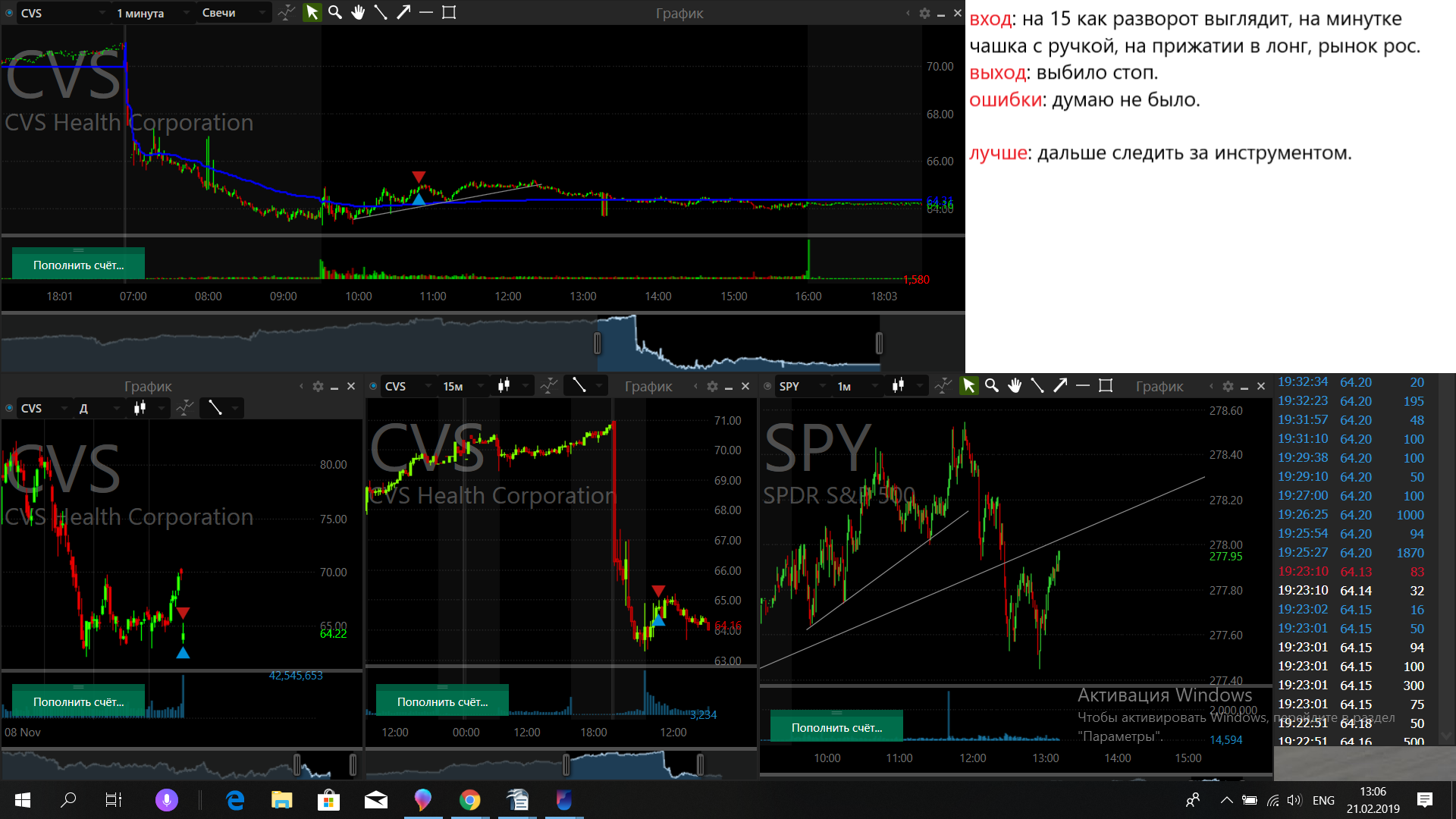1456x819 pixels.
Task: Click the 'График' title of the daily CVS panel
Action: point(148,386)
